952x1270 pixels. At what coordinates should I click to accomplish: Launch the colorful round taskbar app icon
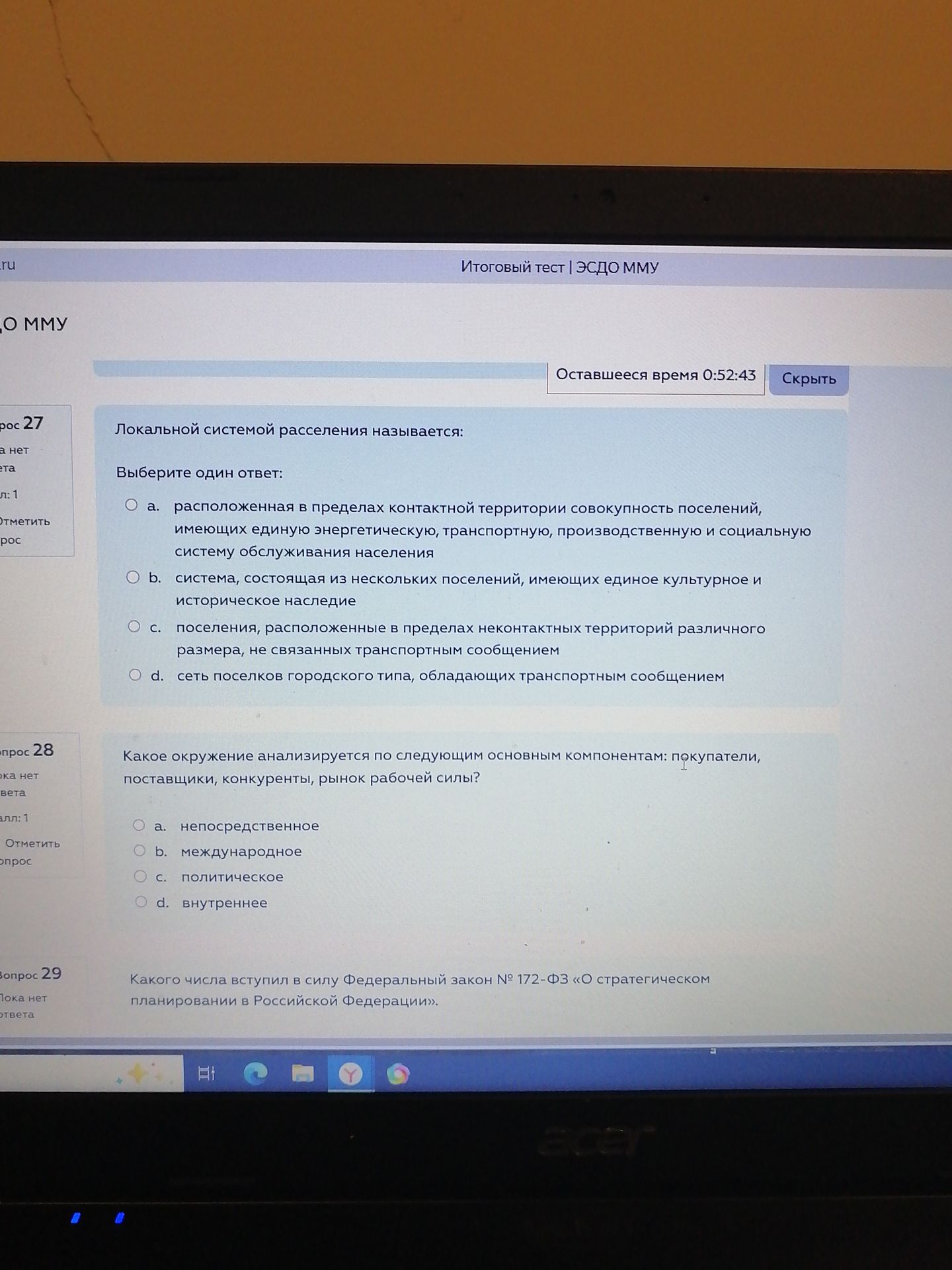(x=397, y=1074)
